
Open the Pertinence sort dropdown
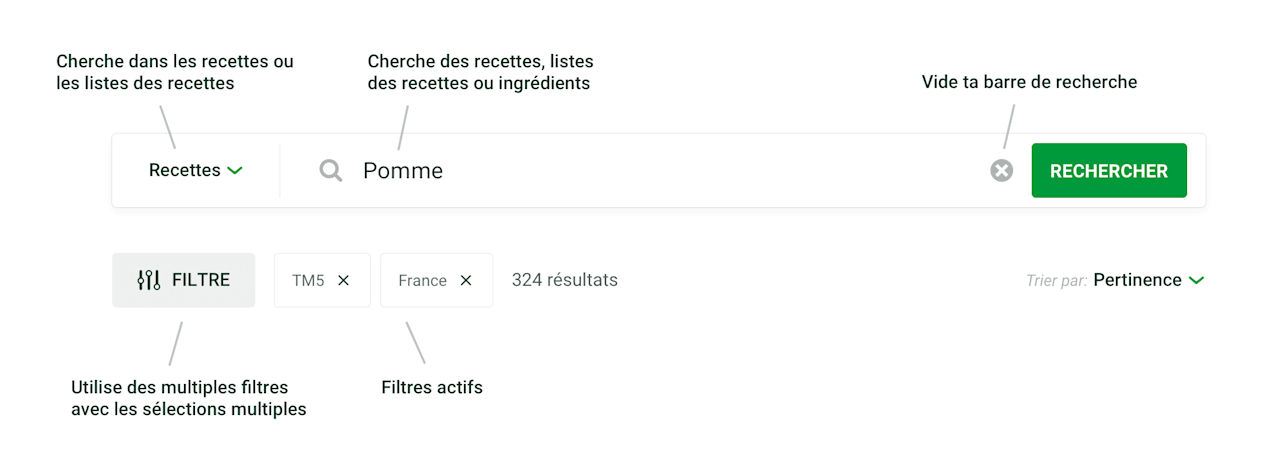click(1148, 280)
